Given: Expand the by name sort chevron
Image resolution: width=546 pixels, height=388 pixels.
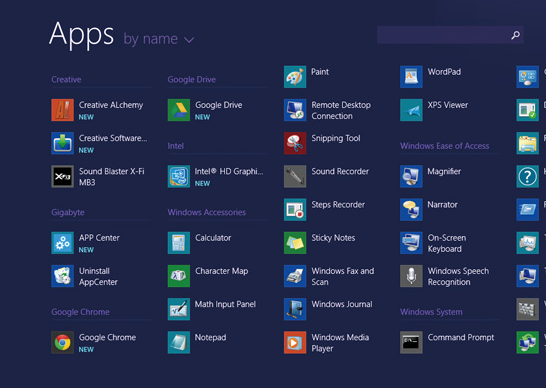Looking at the screenshot, I should tap(189, 40).
